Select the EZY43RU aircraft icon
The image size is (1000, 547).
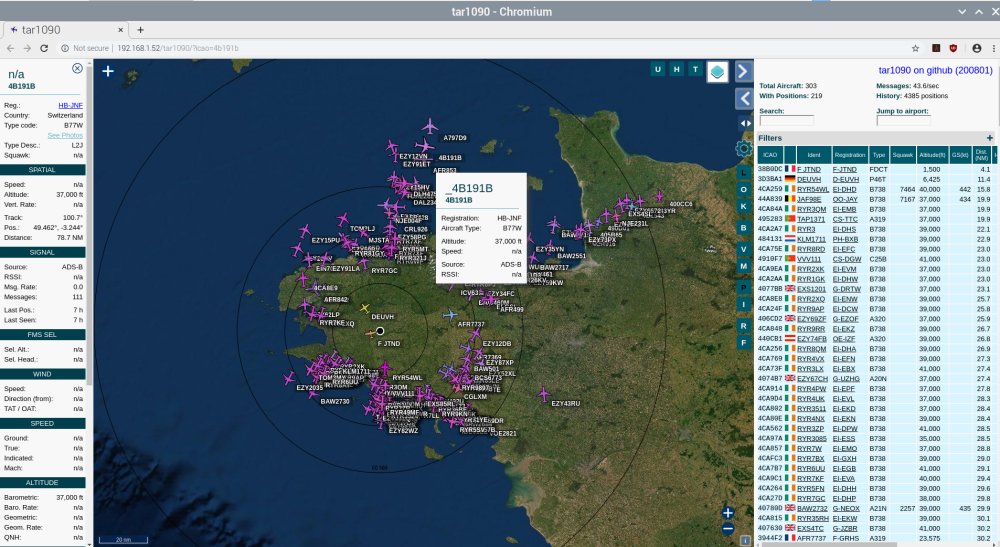click(543, 395)
